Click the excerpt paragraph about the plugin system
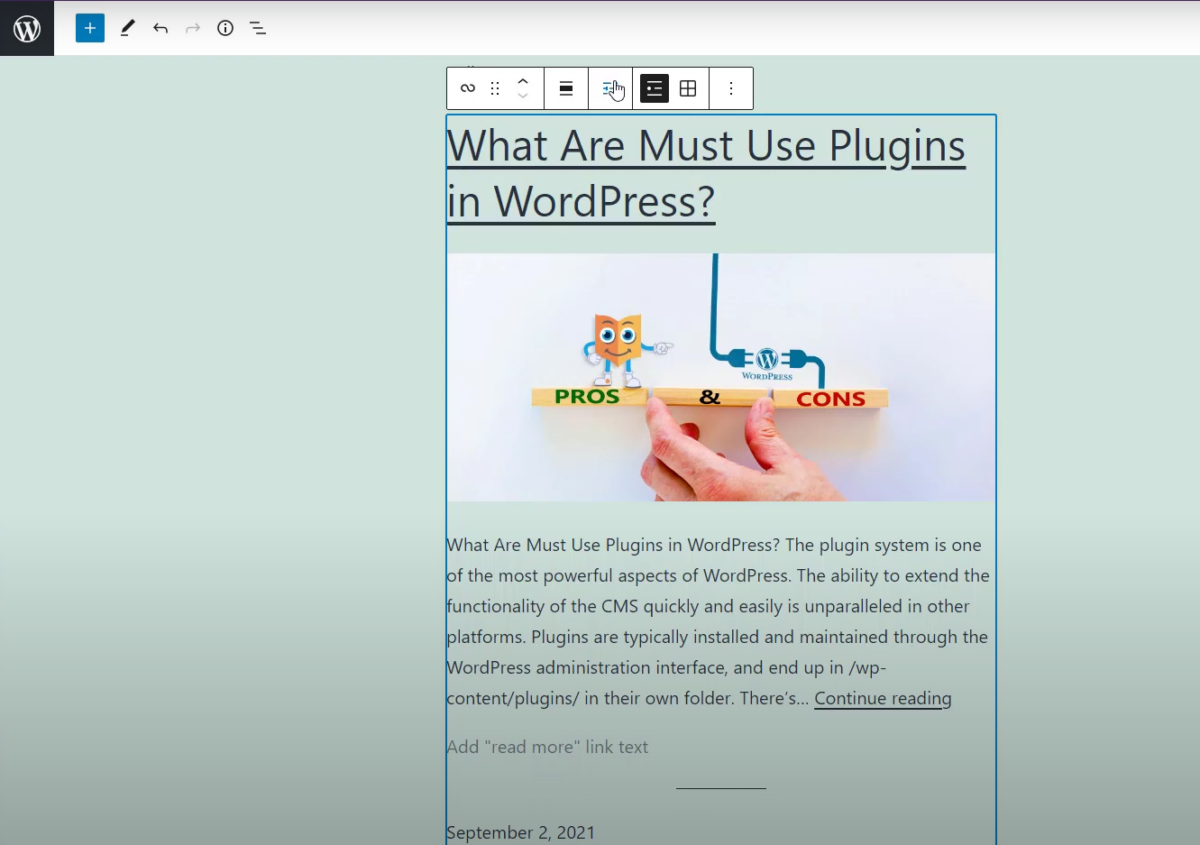Viewport: 1200px width, 845px height. pyautogui.click(x=718, y=621)
